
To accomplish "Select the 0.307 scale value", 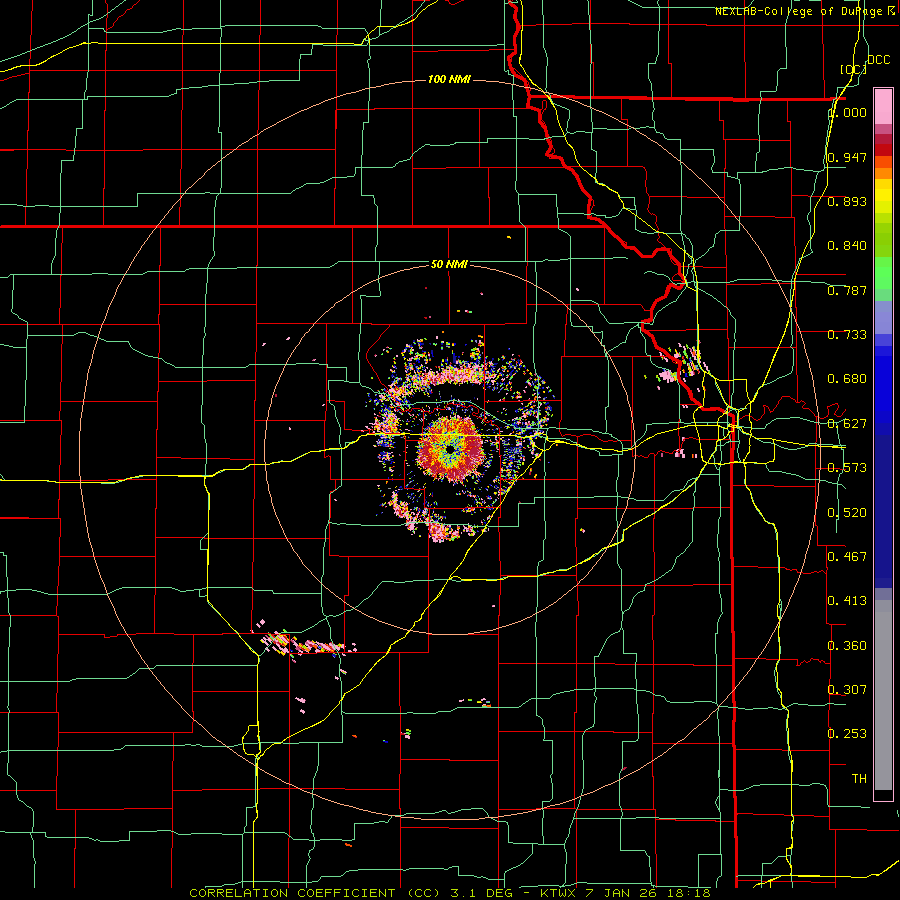I will (847, 689).
